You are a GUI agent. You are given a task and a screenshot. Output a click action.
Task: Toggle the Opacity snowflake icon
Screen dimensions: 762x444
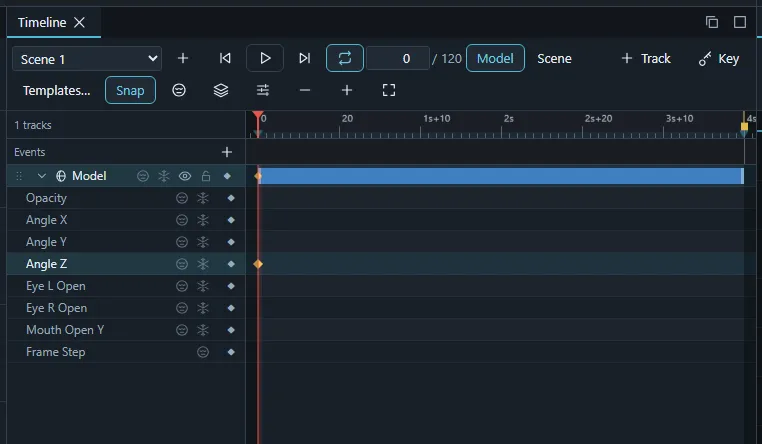tap(203, 198)
